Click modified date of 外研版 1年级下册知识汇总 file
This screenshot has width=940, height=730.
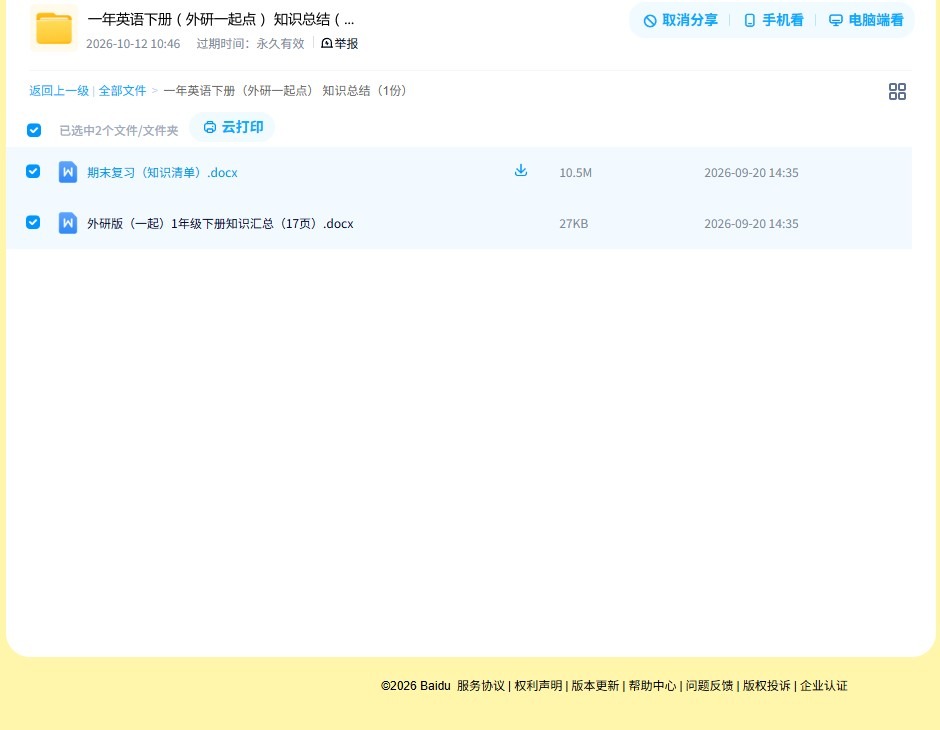coord(751,224)
